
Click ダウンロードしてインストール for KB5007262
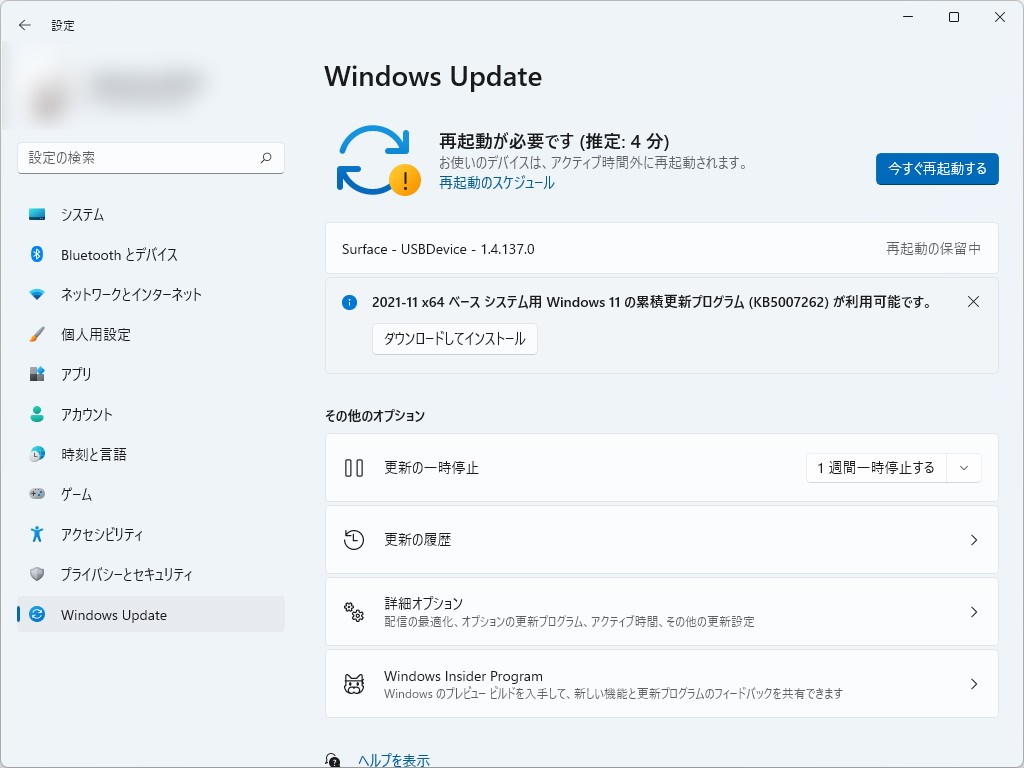pyautogui.click(x=454, y=339)
